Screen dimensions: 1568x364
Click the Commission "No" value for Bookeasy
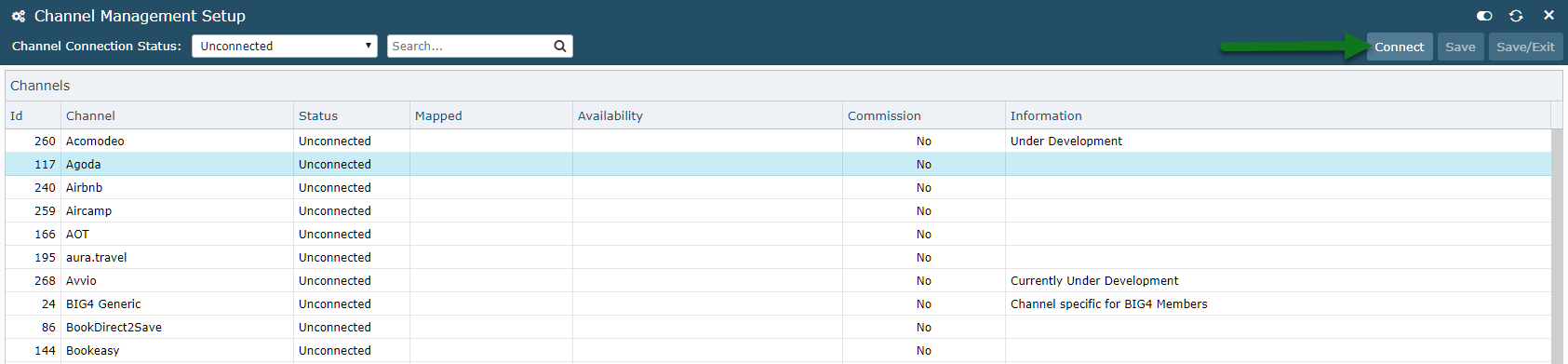[x=924, y=350]
